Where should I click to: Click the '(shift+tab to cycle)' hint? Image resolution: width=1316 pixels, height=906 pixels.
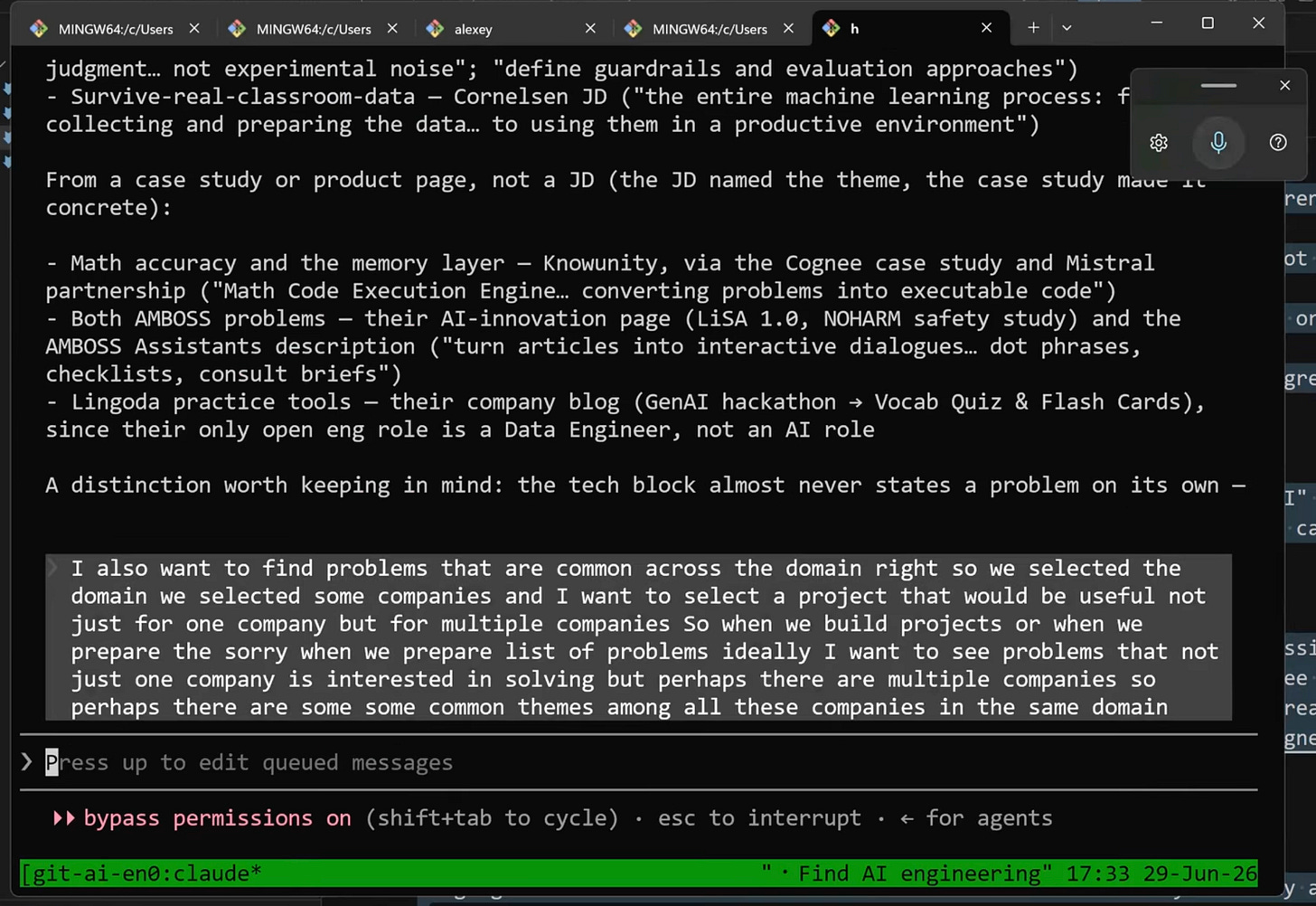coord(492,818)
